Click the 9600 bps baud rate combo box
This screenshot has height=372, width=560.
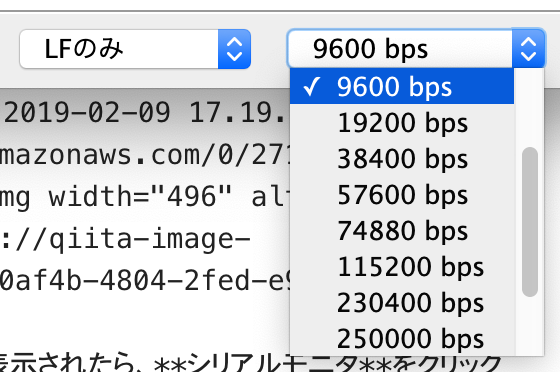coord(416,48)
